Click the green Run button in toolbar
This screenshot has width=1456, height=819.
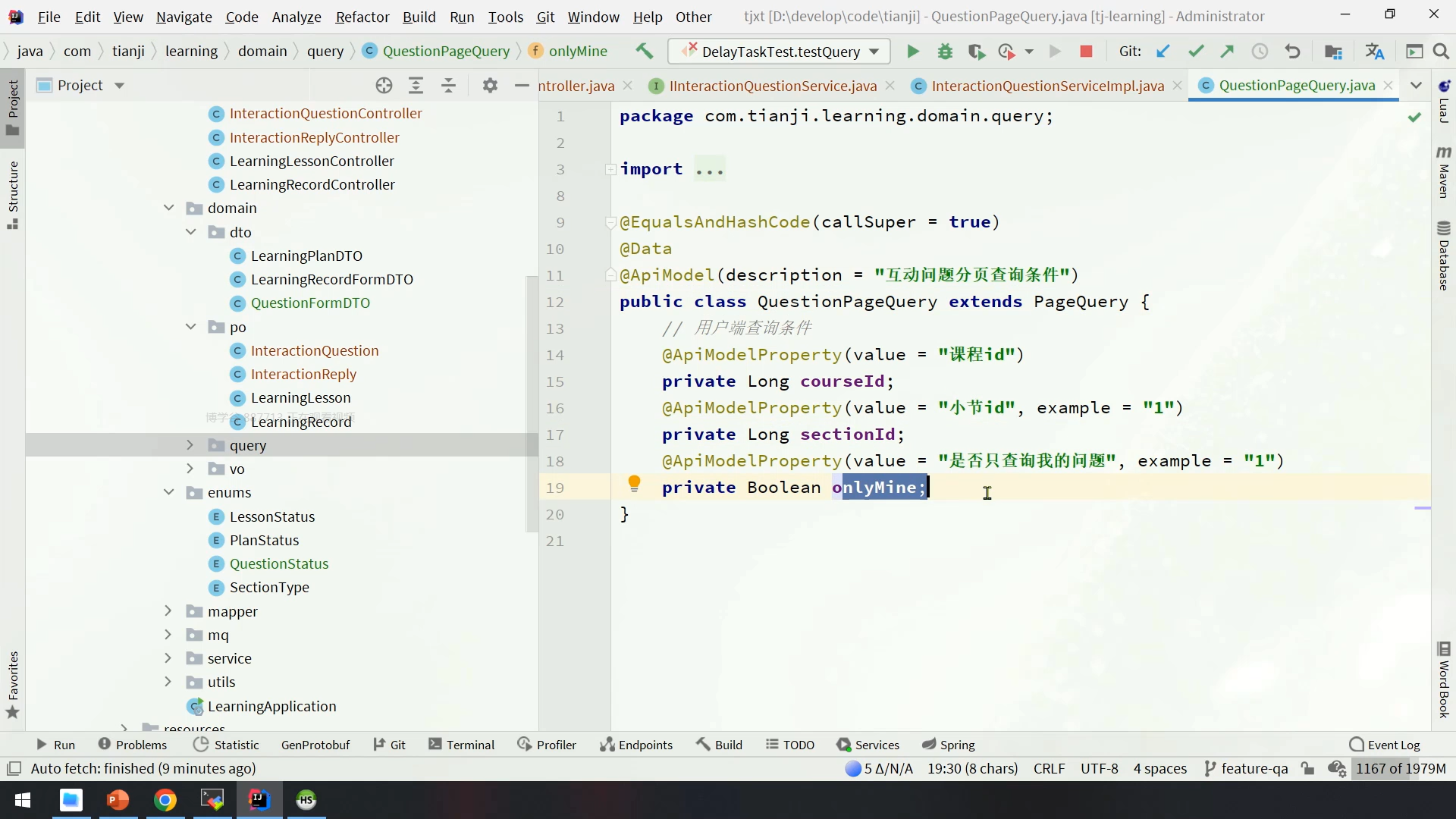tap(912, 52)
